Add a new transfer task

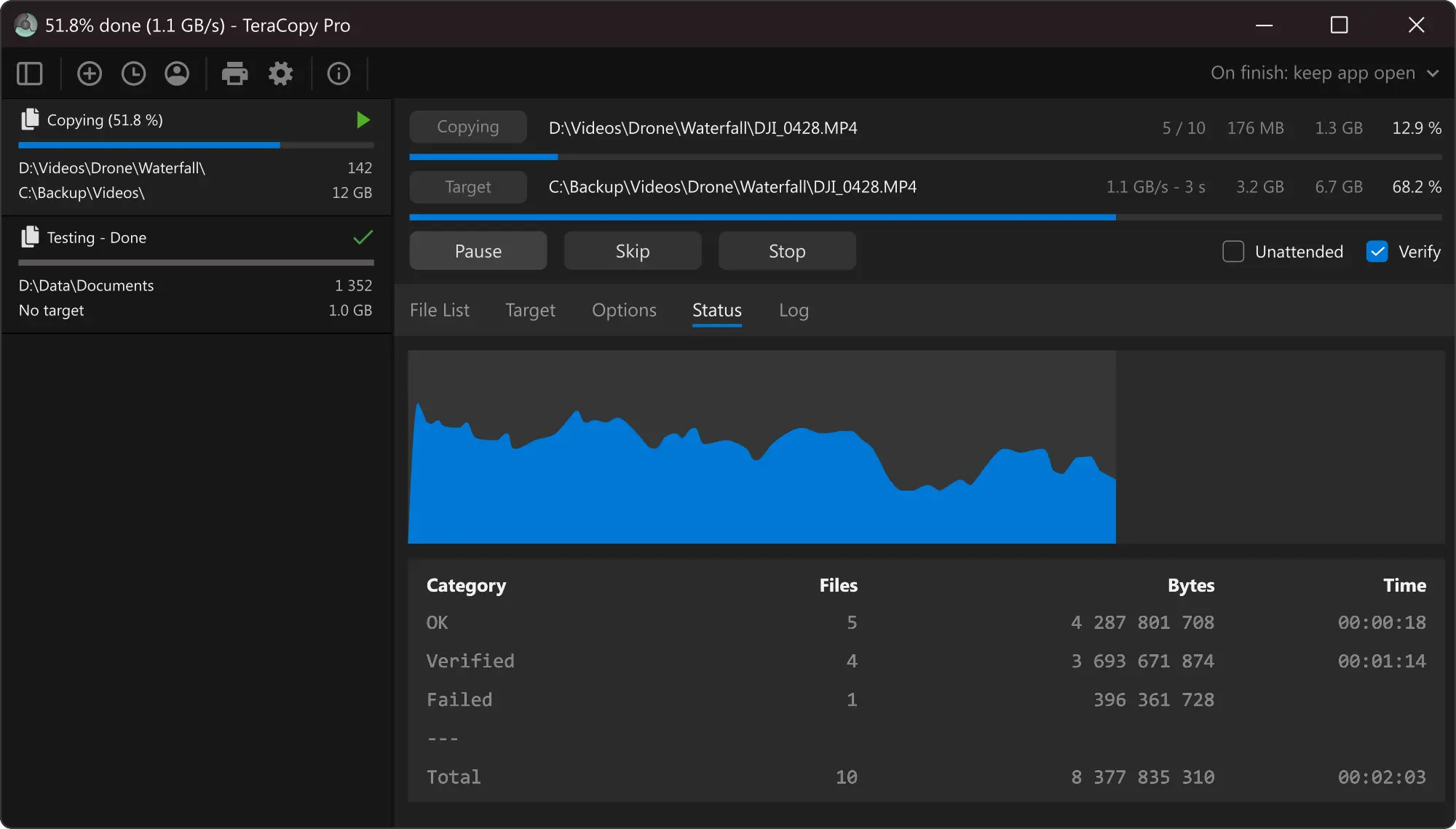(89, 74)
